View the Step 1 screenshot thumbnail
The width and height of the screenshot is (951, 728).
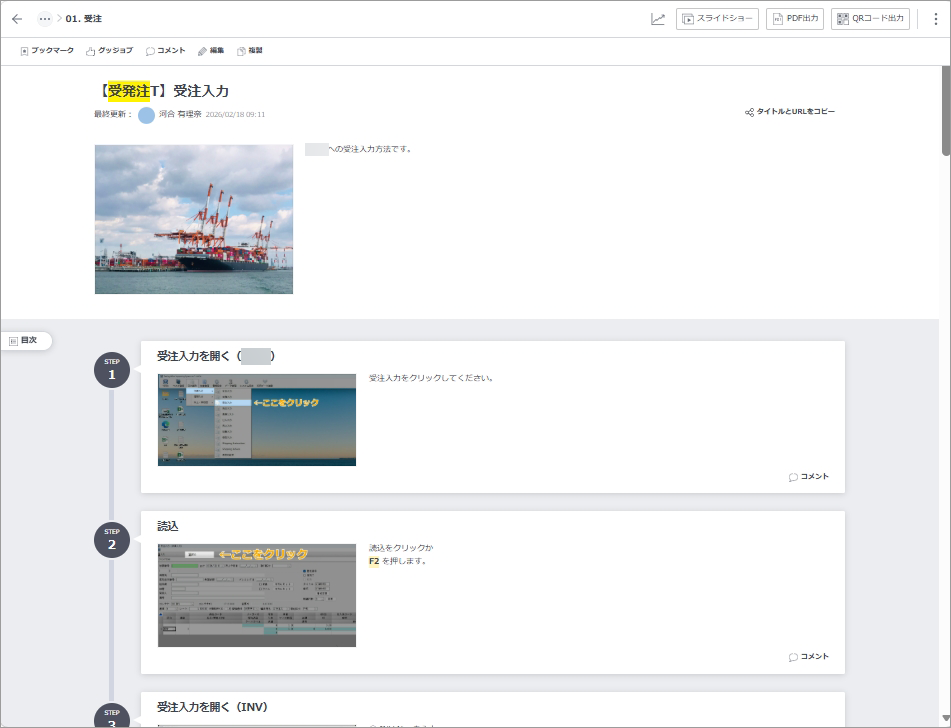257,420
